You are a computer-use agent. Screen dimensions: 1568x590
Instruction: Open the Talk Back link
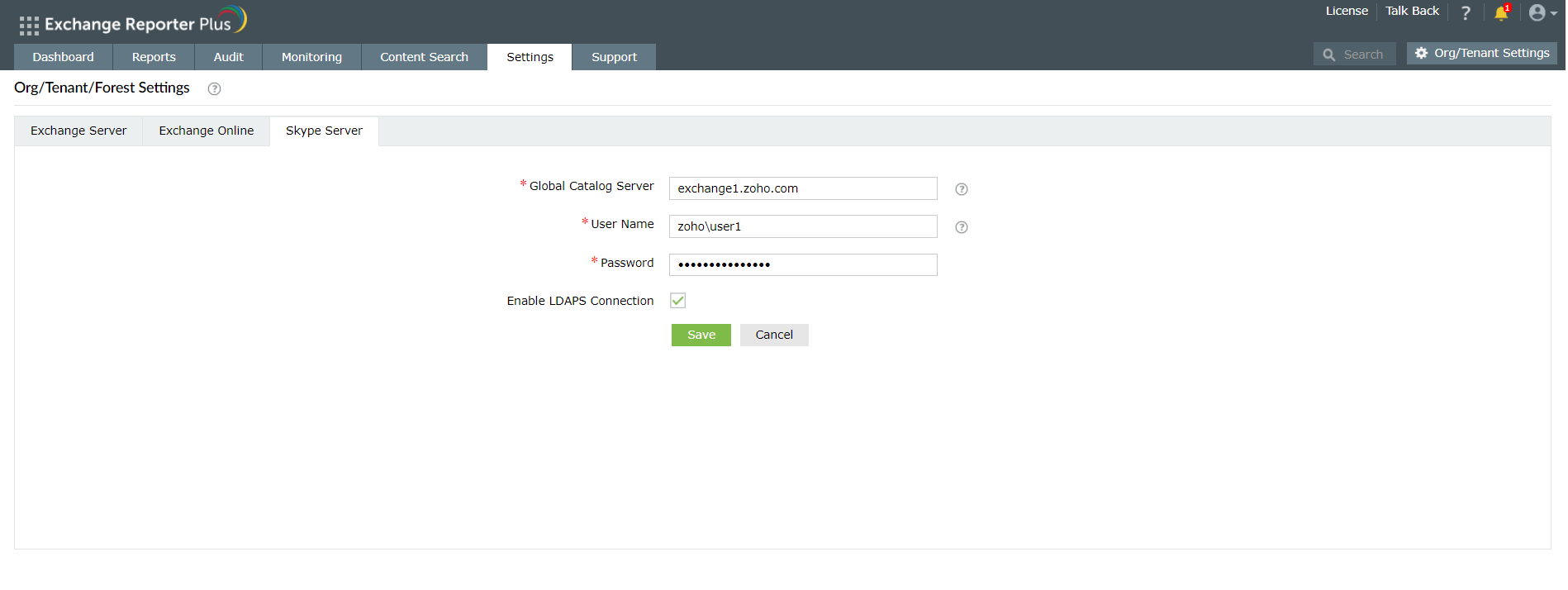pos(1412,11)
